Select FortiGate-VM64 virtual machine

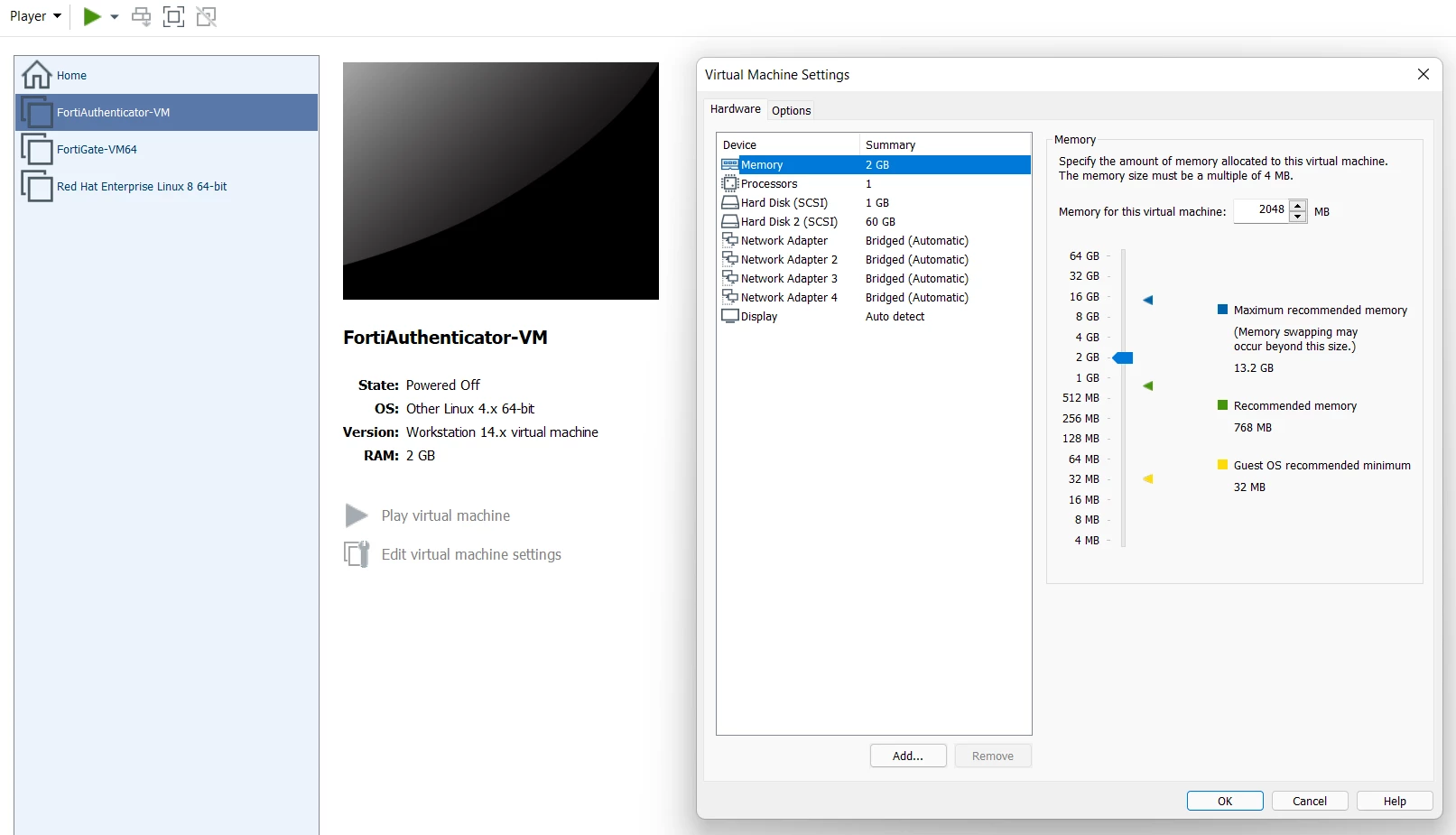pyautogui.click(x=166, y=150)
